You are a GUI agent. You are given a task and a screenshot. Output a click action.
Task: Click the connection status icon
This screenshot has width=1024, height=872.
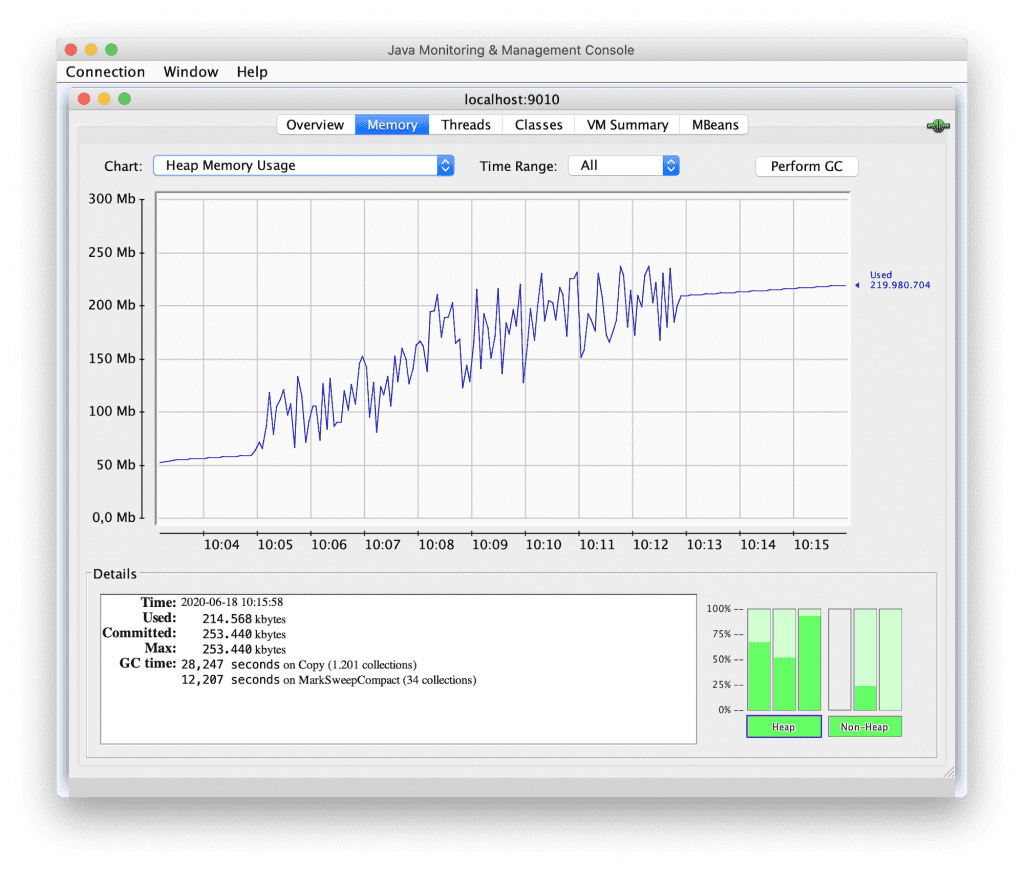[938, 126]
